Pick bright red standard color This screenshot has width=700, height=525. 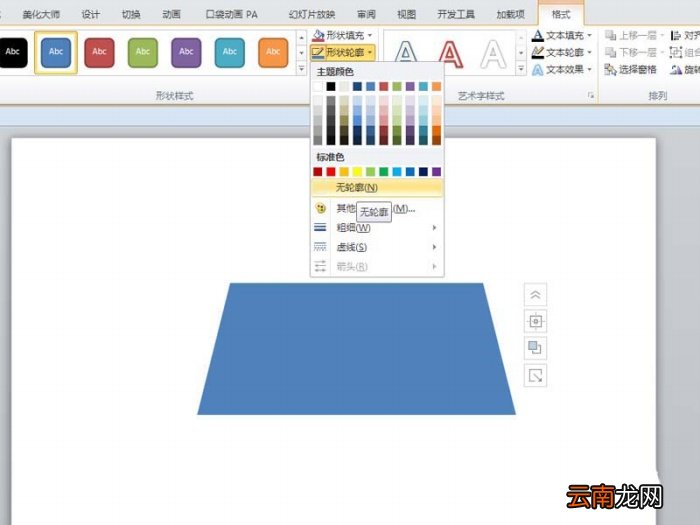coord(331,171)
